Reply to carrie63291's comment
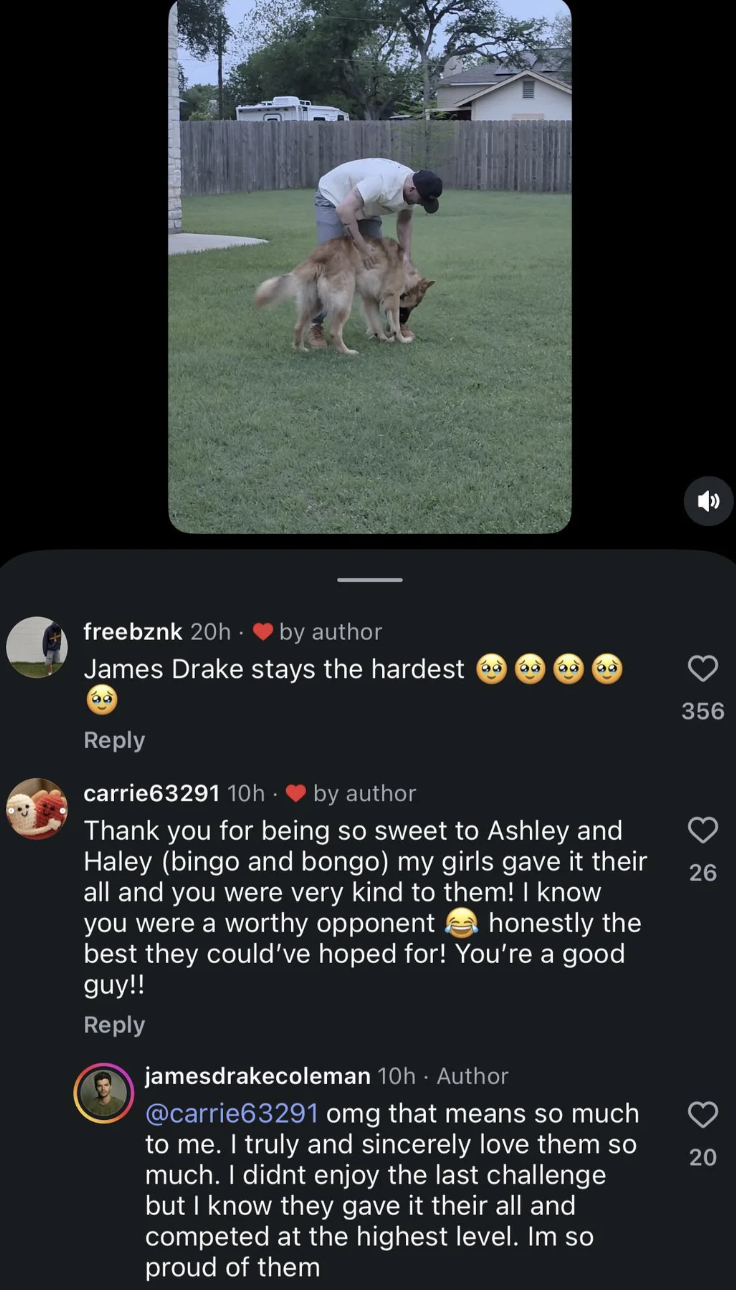Image resolution: width=736 pixels, height=1290 pixels. [114, 1025]
